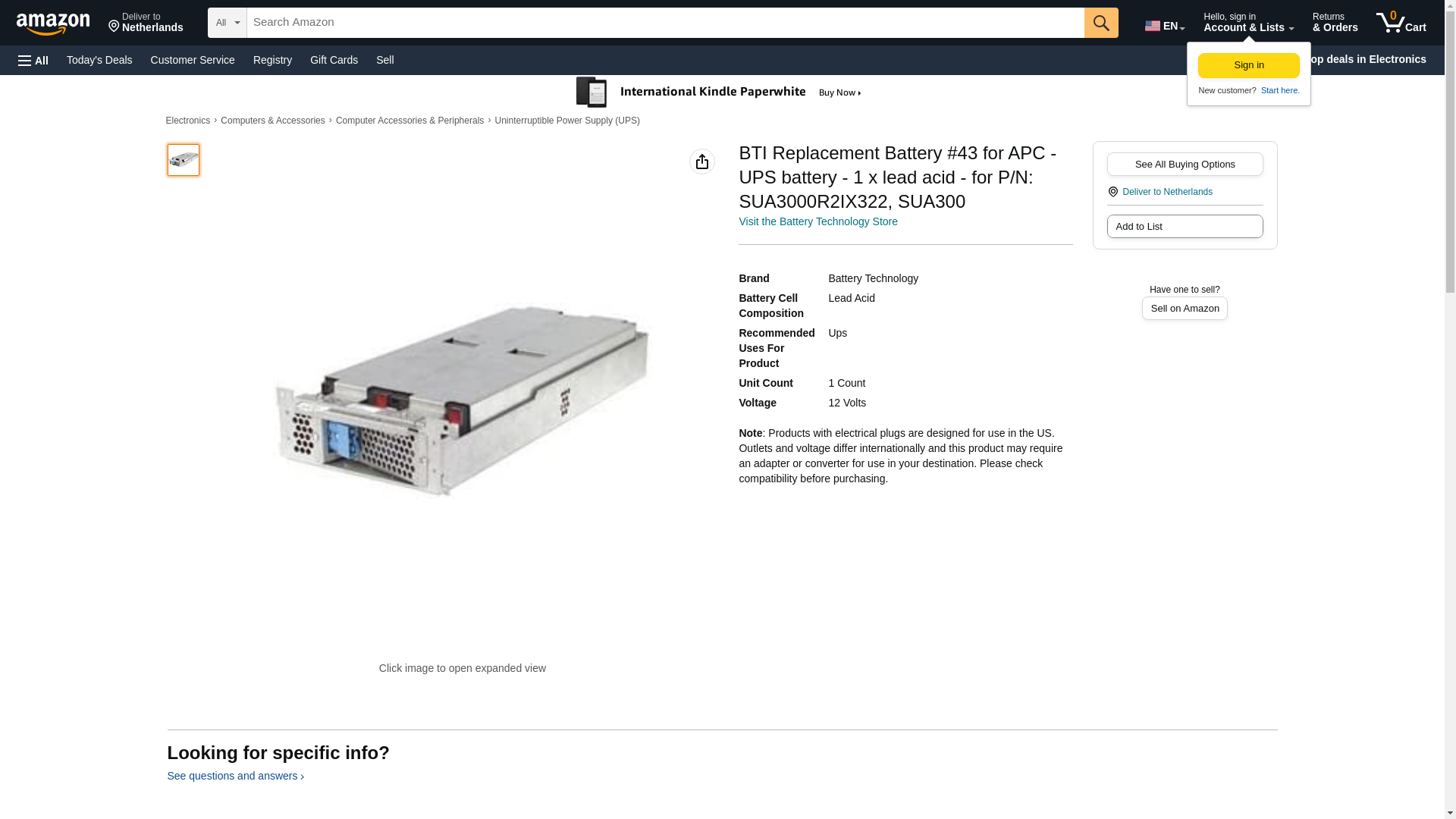This screenshot has height=819, width=1456.
Task: Open the All hamburger menu
Action: click(x=33, y=60)
